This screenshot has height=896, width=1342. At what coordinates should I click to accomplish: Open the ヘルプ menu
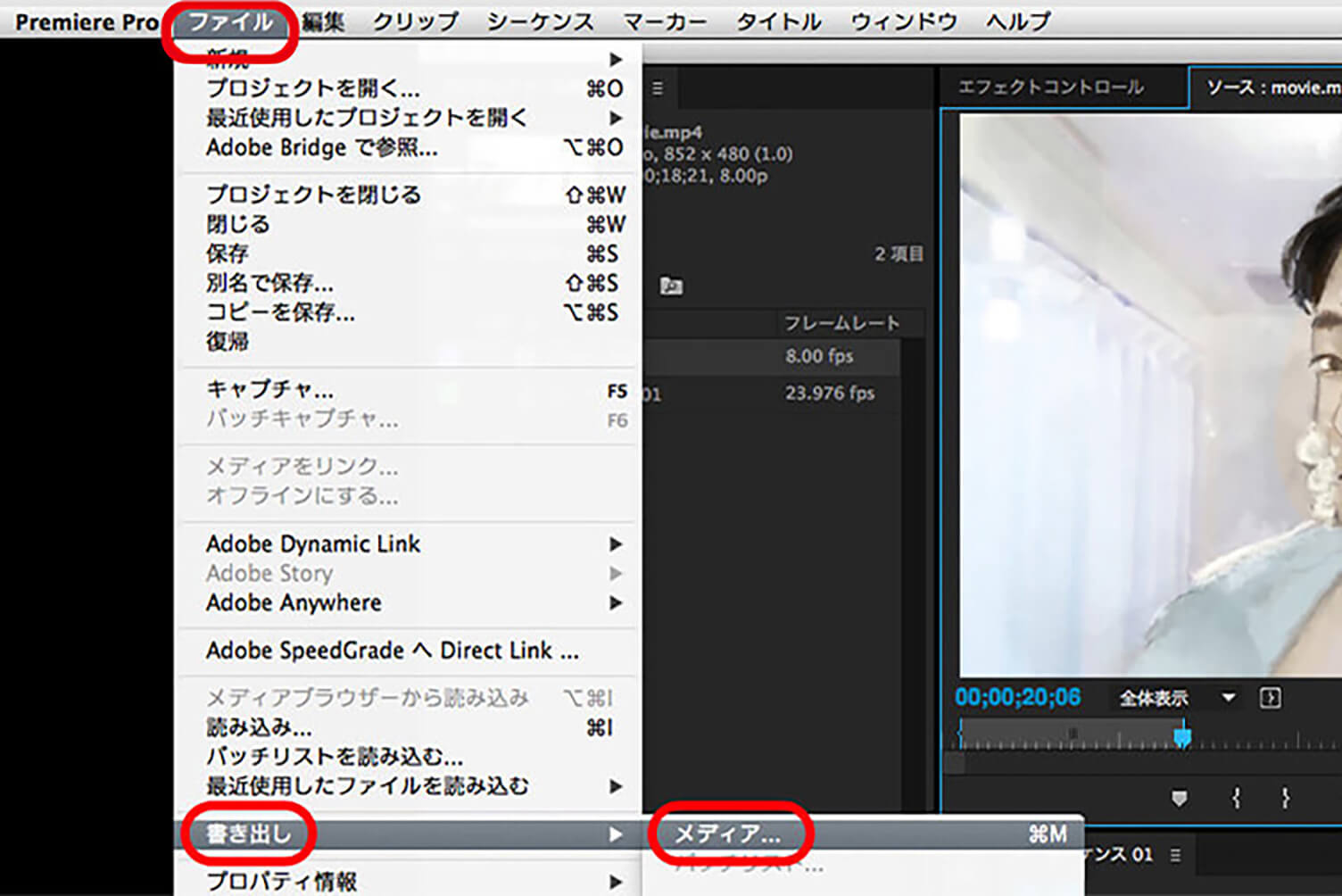tap(1018, 21)
